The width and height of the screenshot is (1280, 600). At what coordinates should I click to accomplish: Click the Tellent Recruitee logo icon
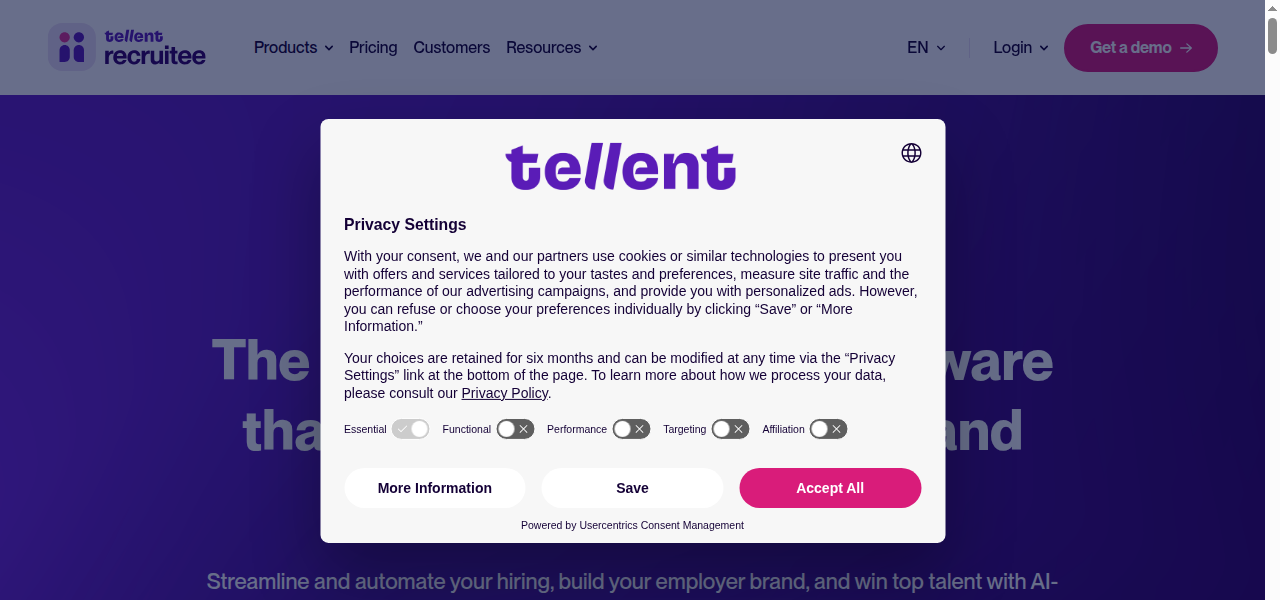click(x=72, y=47)
